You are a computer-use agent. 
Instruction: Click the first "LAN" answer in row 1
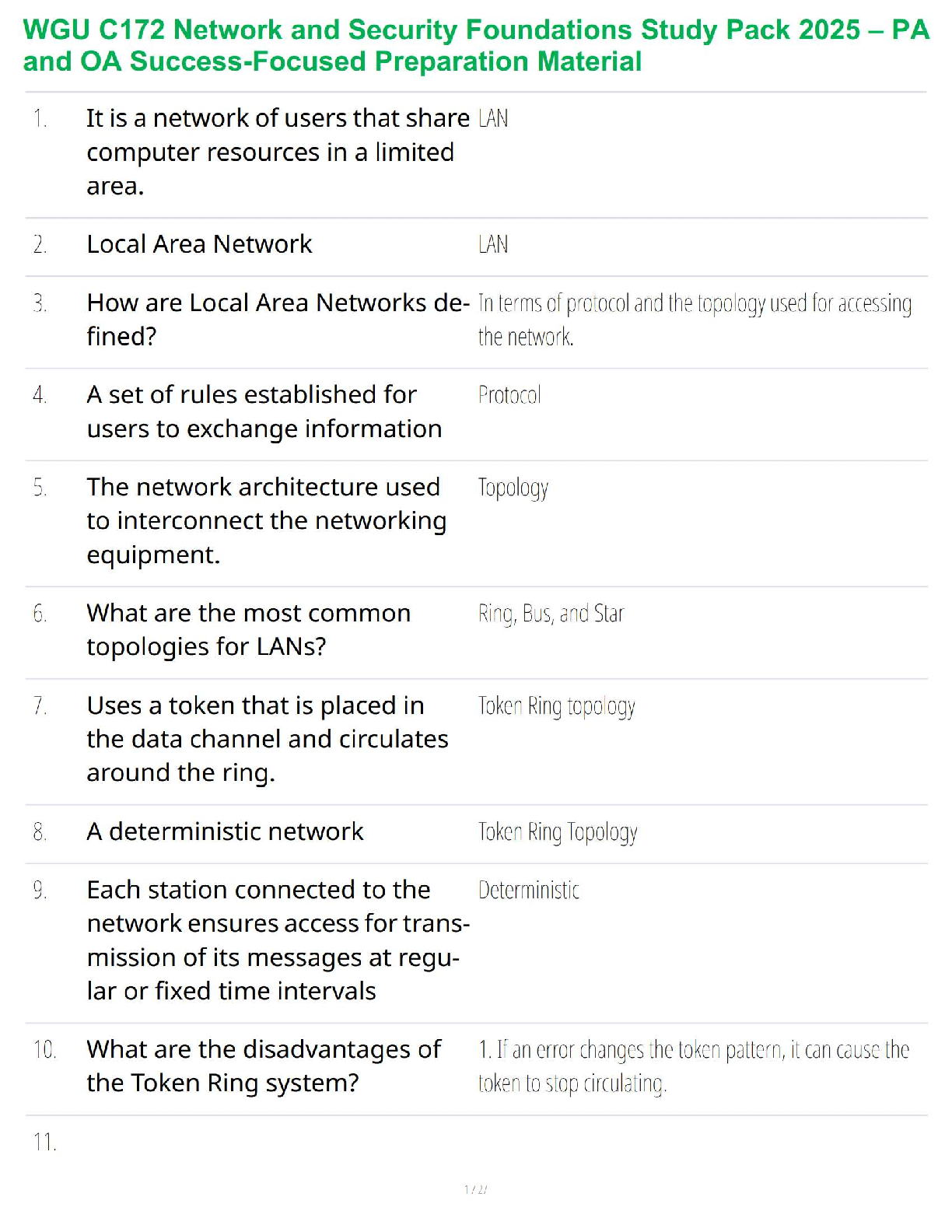(493, 118)
